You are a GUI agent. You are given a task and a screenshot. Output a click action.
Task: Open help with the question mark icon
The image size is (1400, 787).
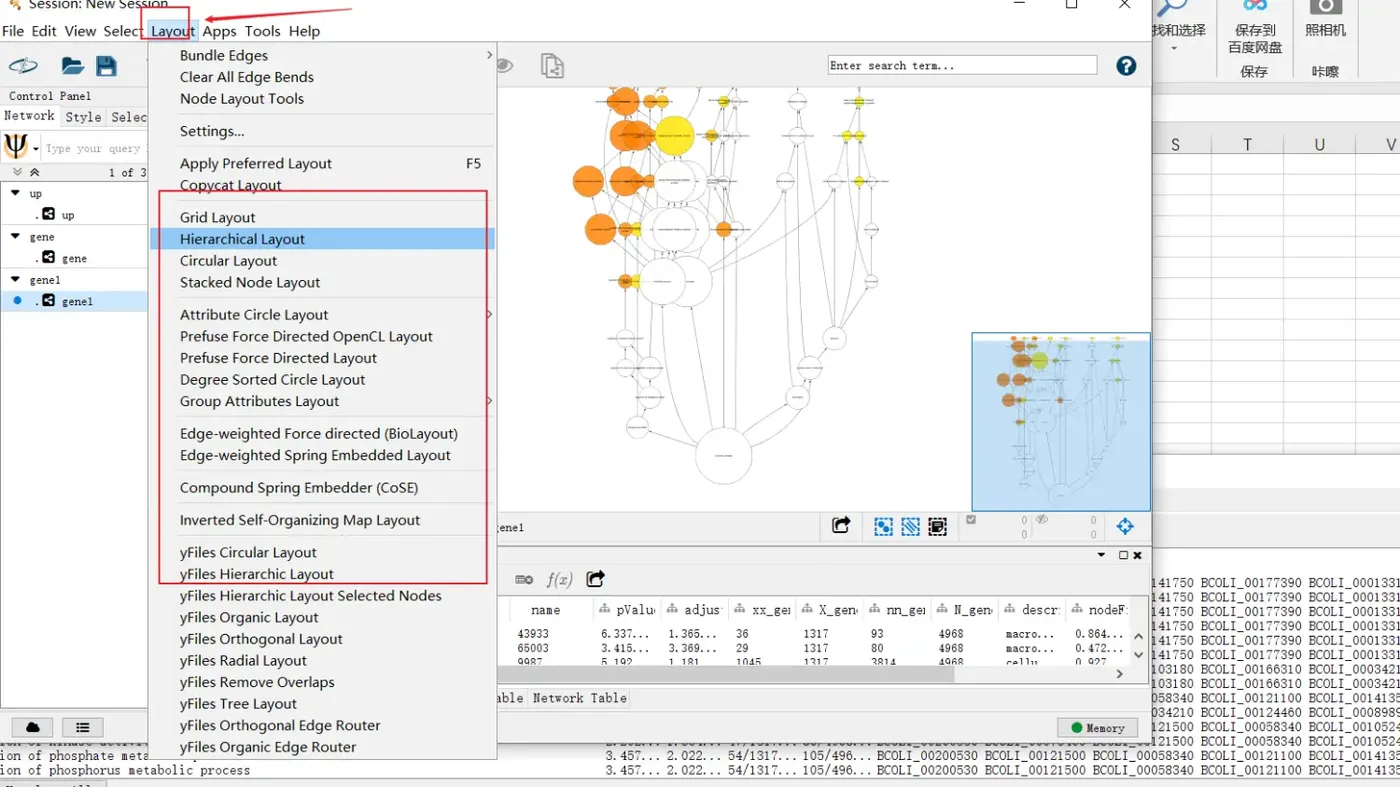[1126, 66]
